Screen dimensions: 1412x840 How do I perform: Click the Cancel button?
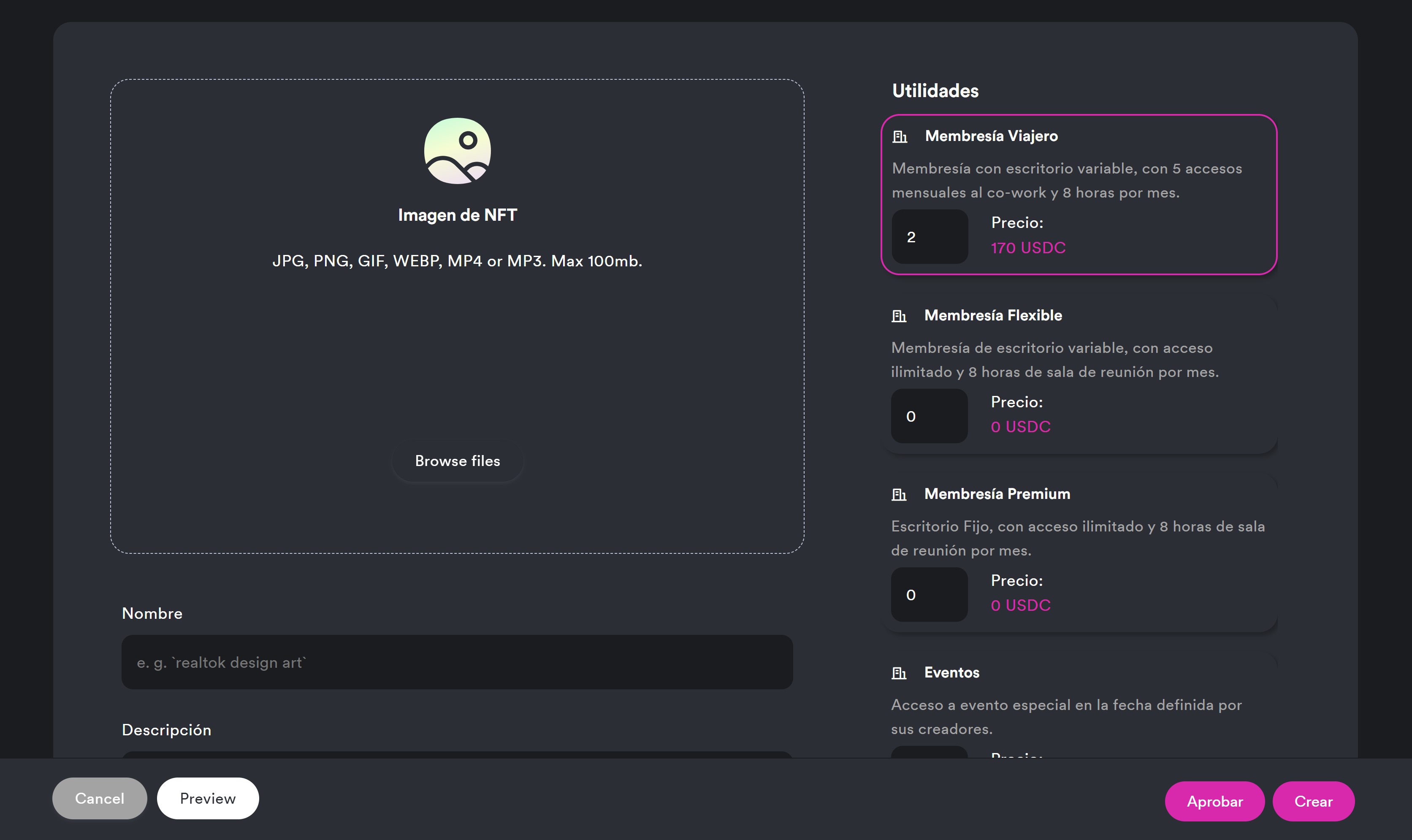[100, 798]
